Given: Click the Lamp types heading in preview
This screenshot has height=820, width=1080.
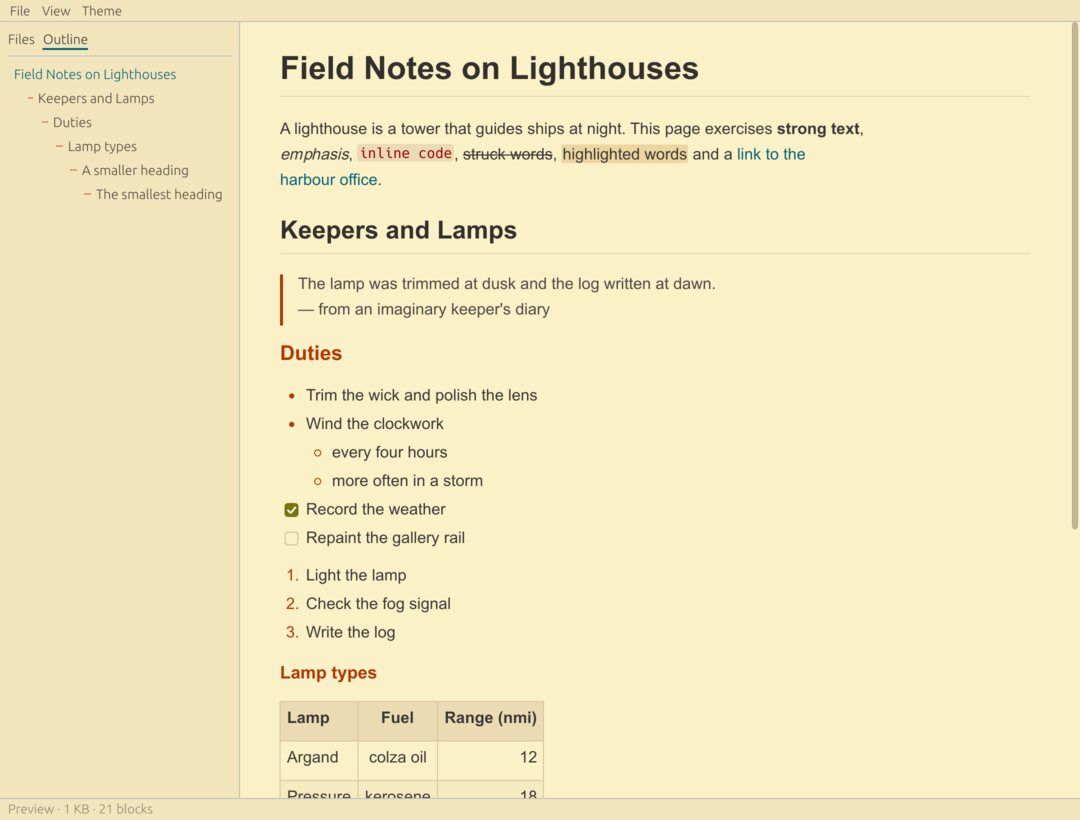Looking at the screenshot, I should pos(328,673).
